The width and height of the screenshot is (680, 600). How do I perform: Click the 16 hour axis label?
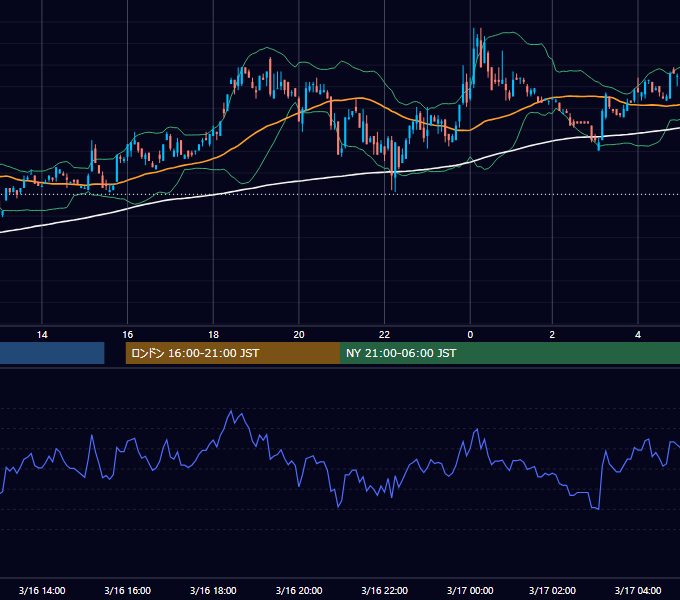pos(128,335)
